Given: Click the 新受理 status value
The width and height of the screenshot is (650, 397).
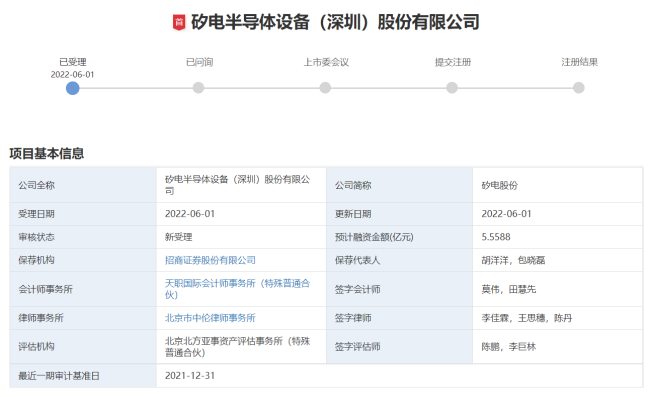Looking at the screenshot, I should (x=179, y=237).
